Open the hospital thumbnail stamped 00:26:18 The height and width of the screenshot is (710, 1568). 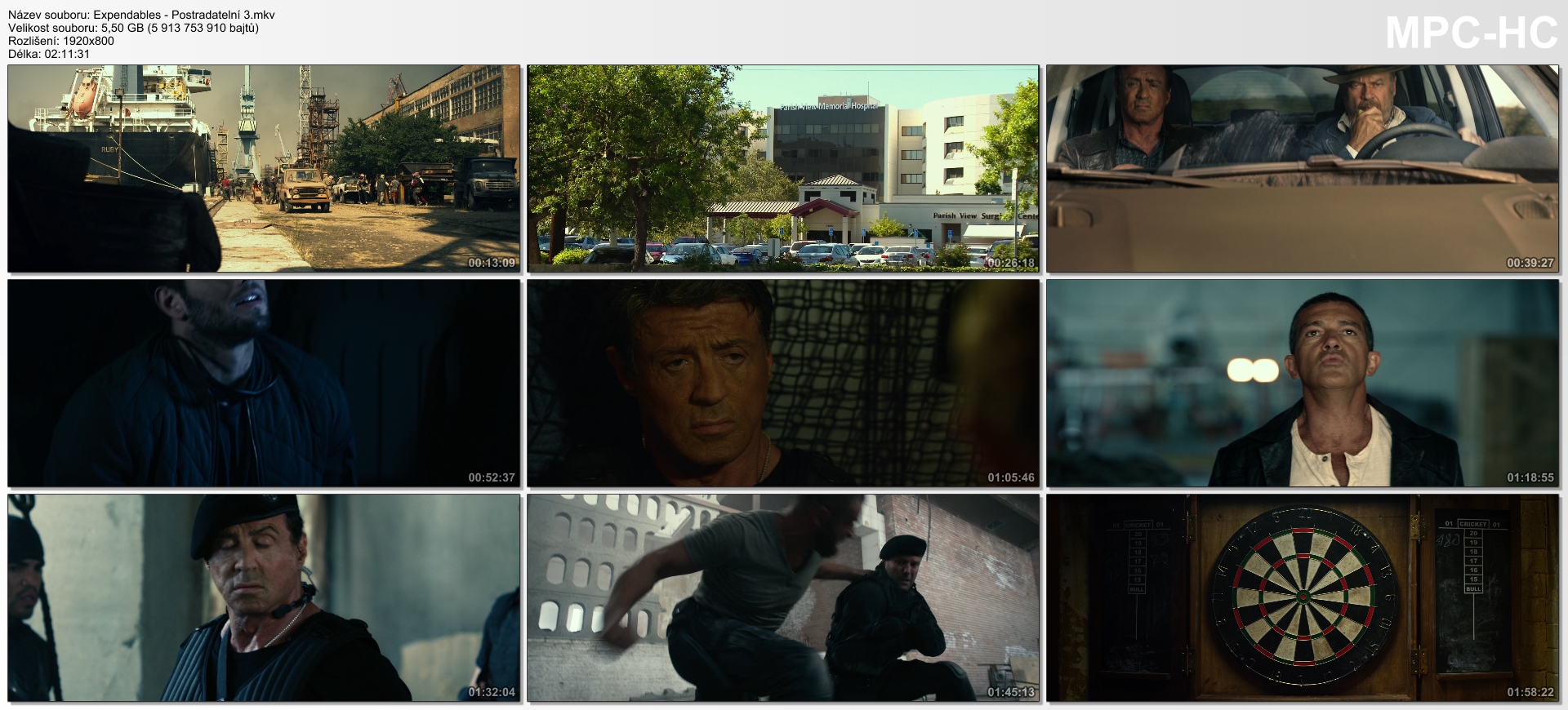click(783, 168)
